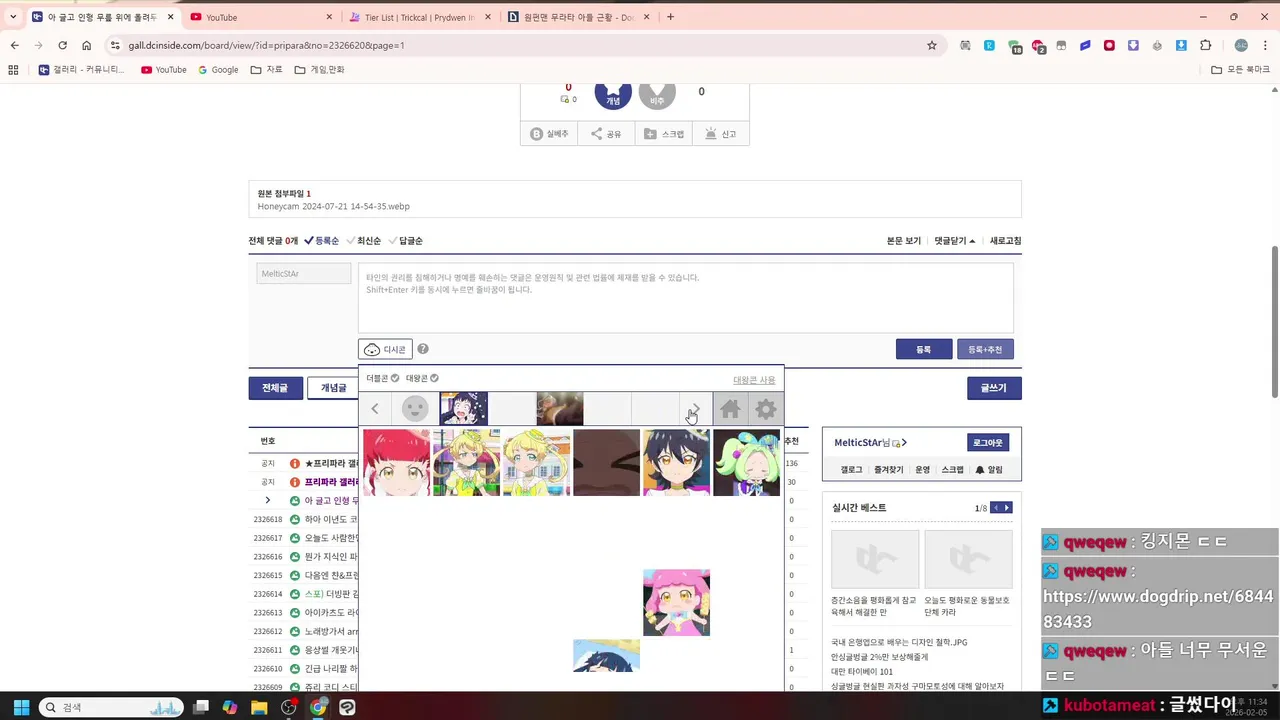Viewport: 1280px width, 720px height.
Task: Open the 갤로그 link
Action: click(851, 469)
